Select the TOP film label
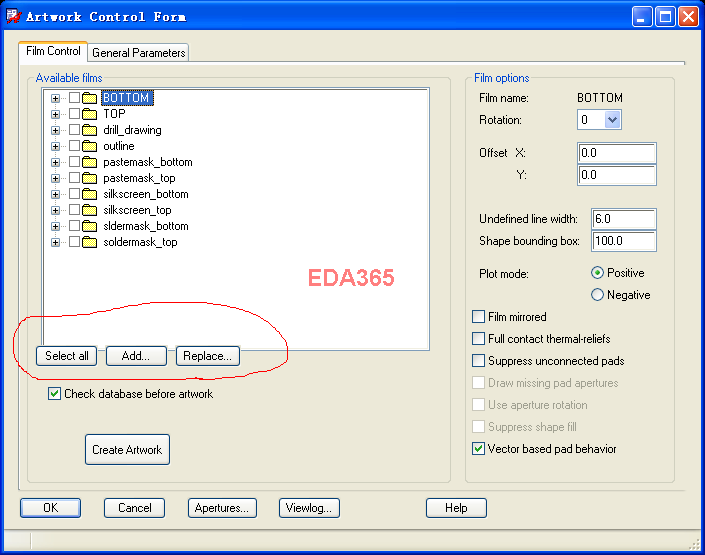 (x=114, y=114)
